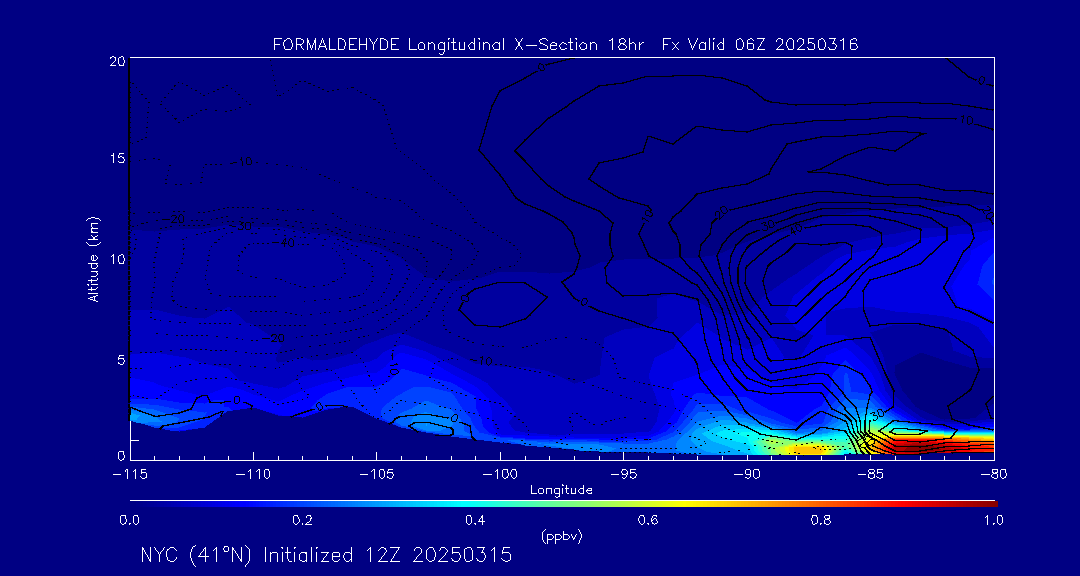
Task: Click the "NYC (41°N) Initialized 12Z 20250315" caption
Action: click(x=326, y=555)
